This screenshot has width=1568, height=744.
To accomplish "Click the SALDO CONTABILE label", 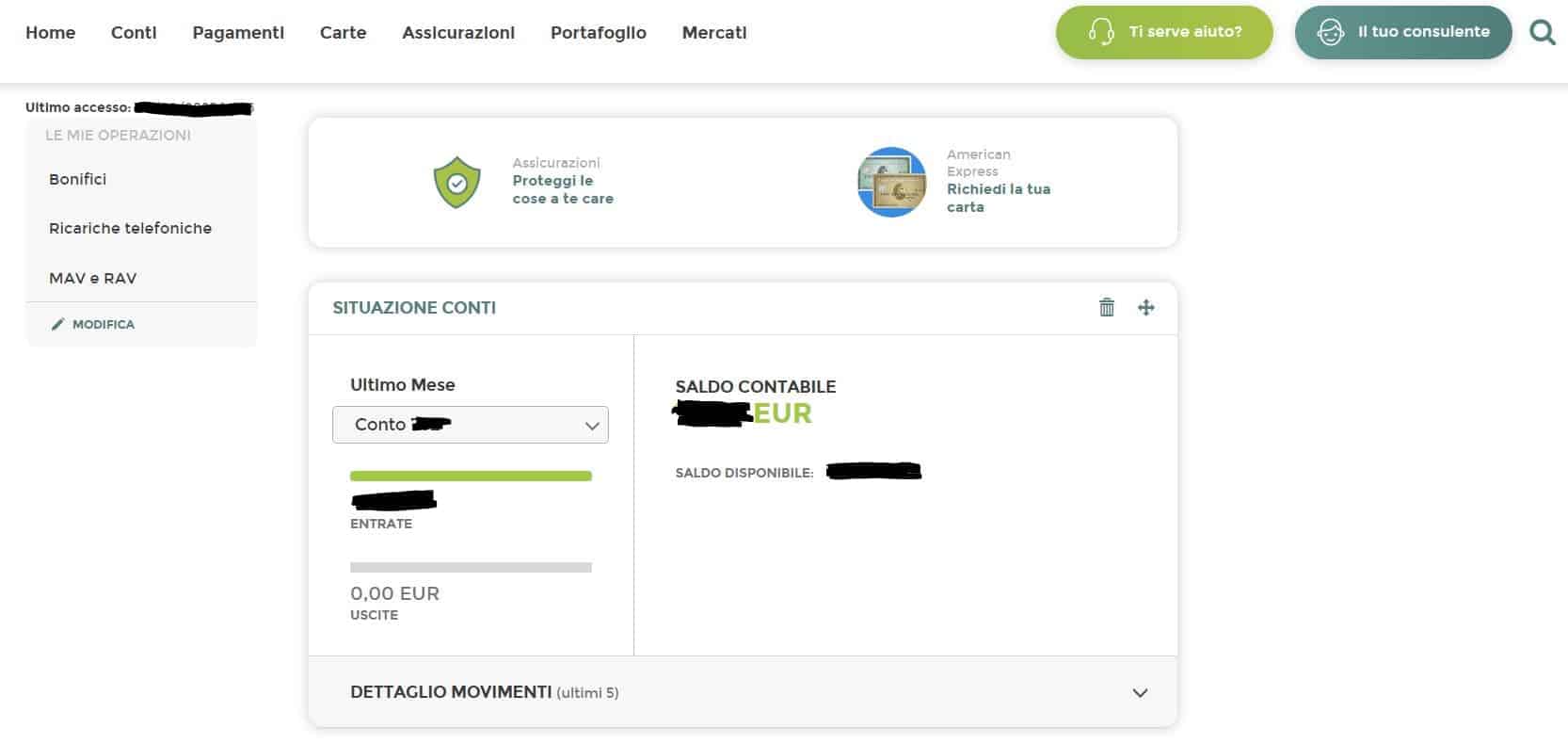I will [x=756, y=386].
